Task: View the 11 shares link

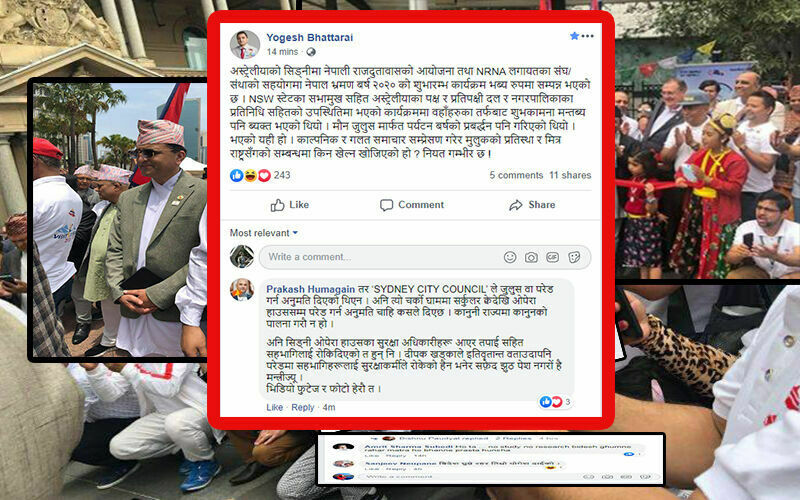Action: 570,175
